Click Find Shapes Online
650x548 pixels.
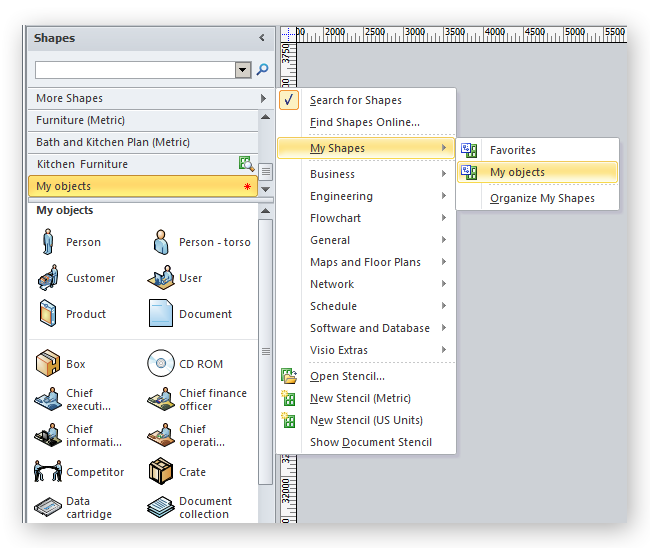[x=364, y=122]
